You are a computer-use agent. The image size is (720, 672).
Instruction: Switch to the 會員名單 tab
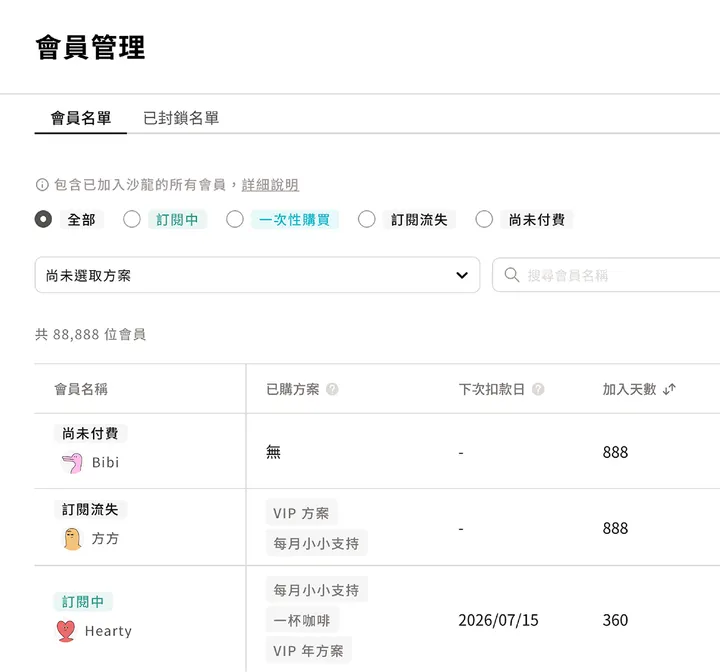(x=81, y=118)
